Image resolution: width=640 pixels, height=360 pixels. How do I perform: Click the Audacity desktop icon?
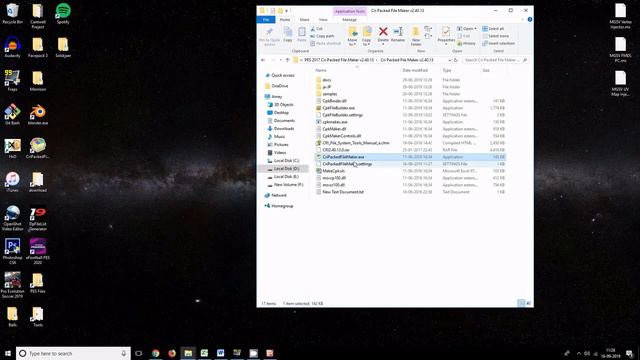[12, 47]
